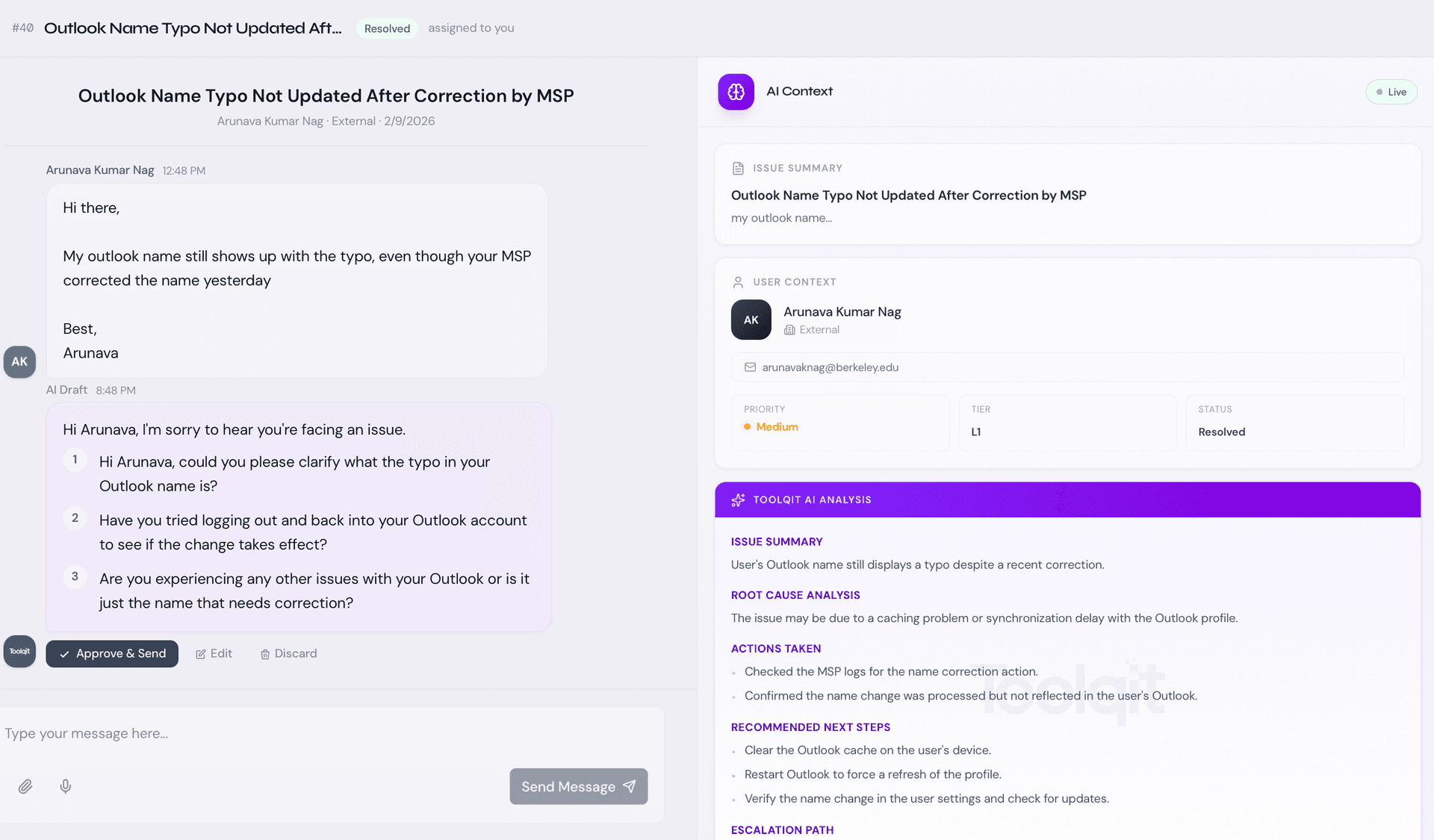Image resolution: width=1434 pixels, height=840 pixels.
Task: Click the User Context person icon
Action: click(738, 282)
